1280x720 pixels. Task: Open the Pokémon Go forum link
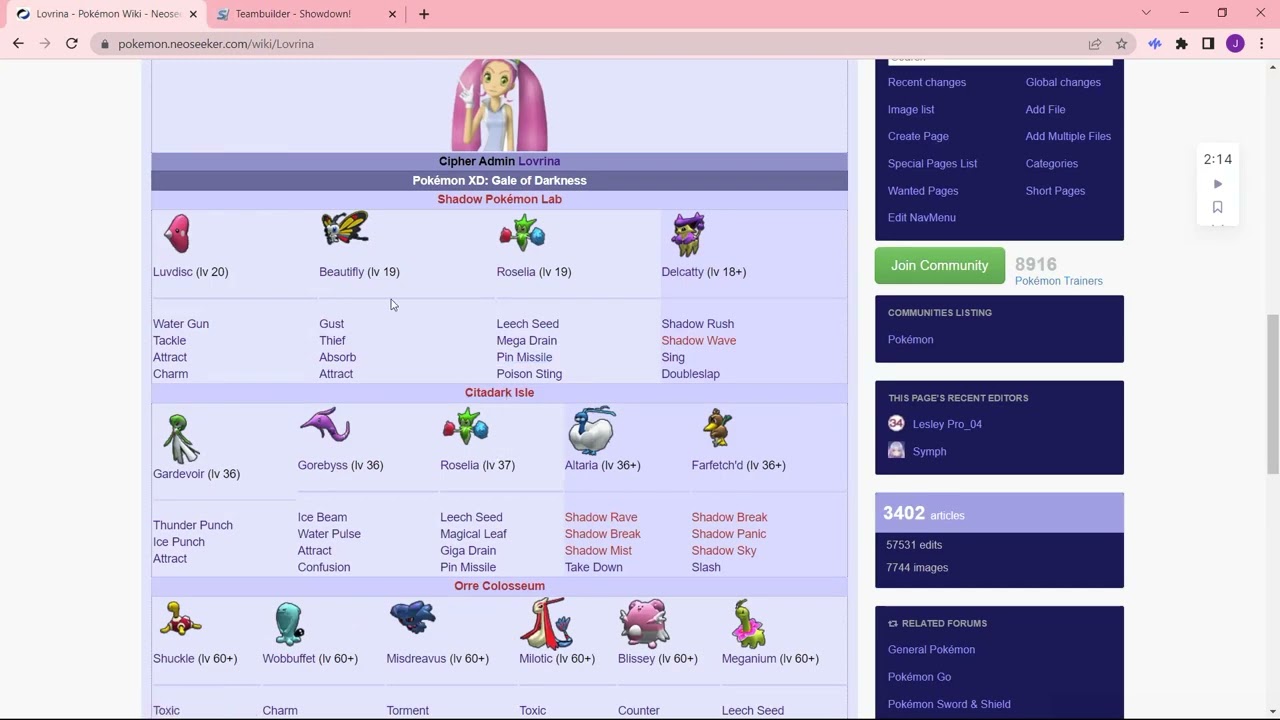tap(919, 677)
